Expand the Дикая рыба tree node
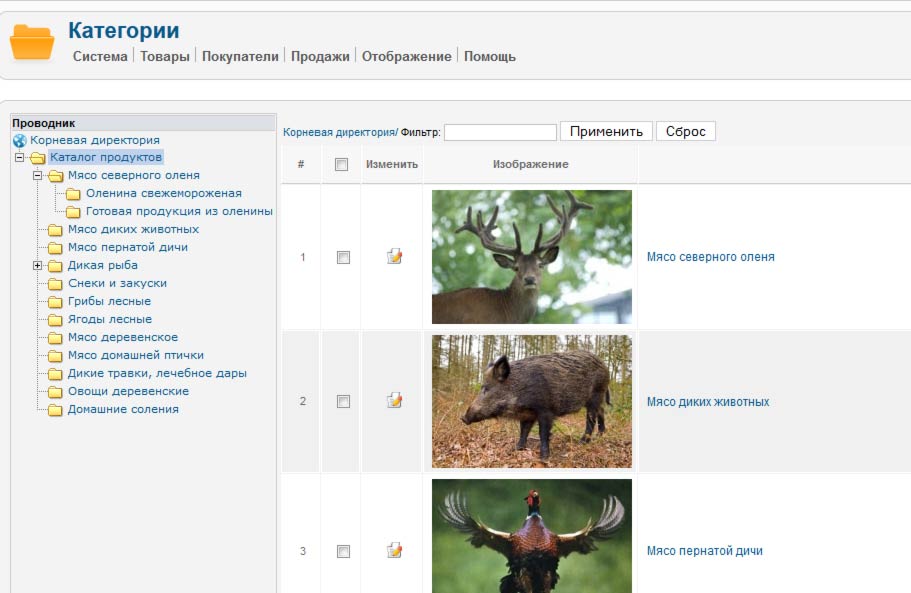This screenshot has height=593, width=911. pyautogui.click(x=38, y=265)
